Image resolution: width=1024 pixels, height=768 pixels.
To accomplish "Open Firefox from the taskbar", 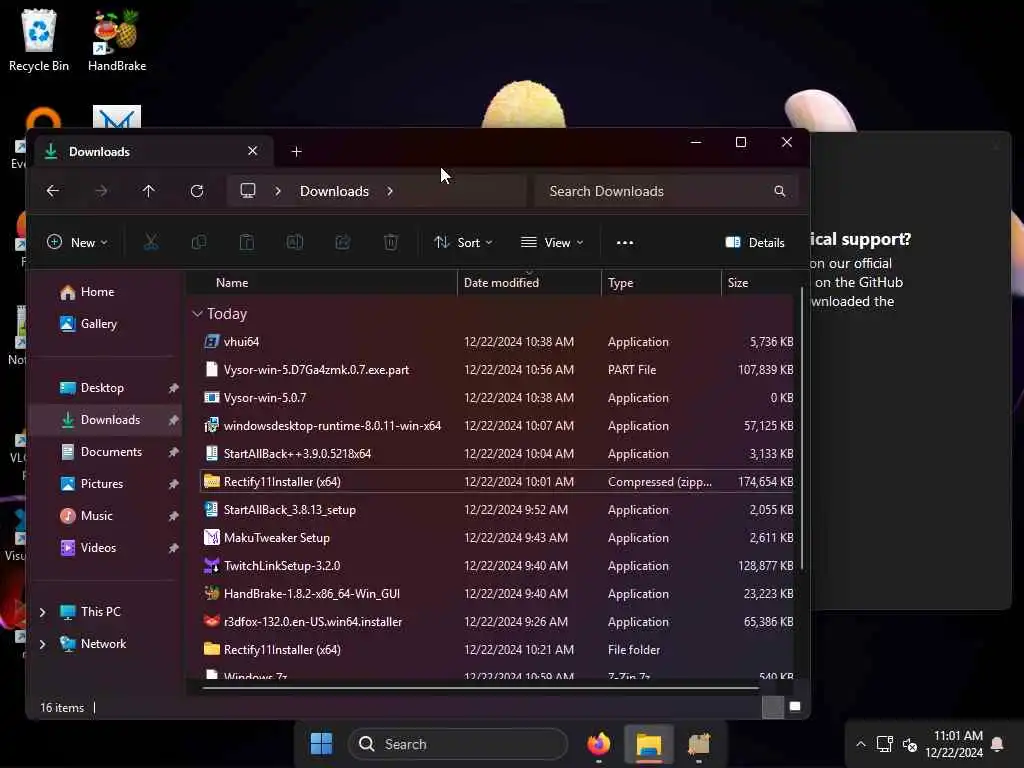I will [598, 744].
